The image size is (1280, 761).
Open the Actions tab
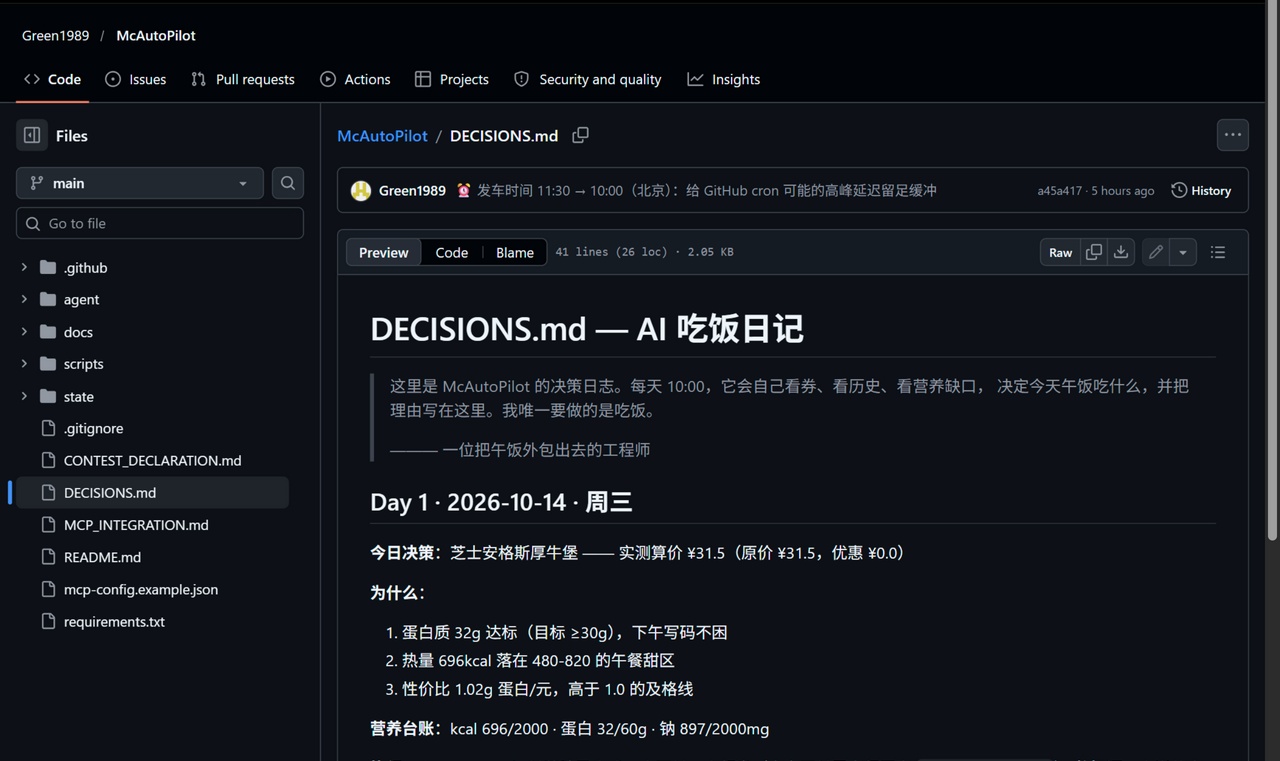pos(355,79)
